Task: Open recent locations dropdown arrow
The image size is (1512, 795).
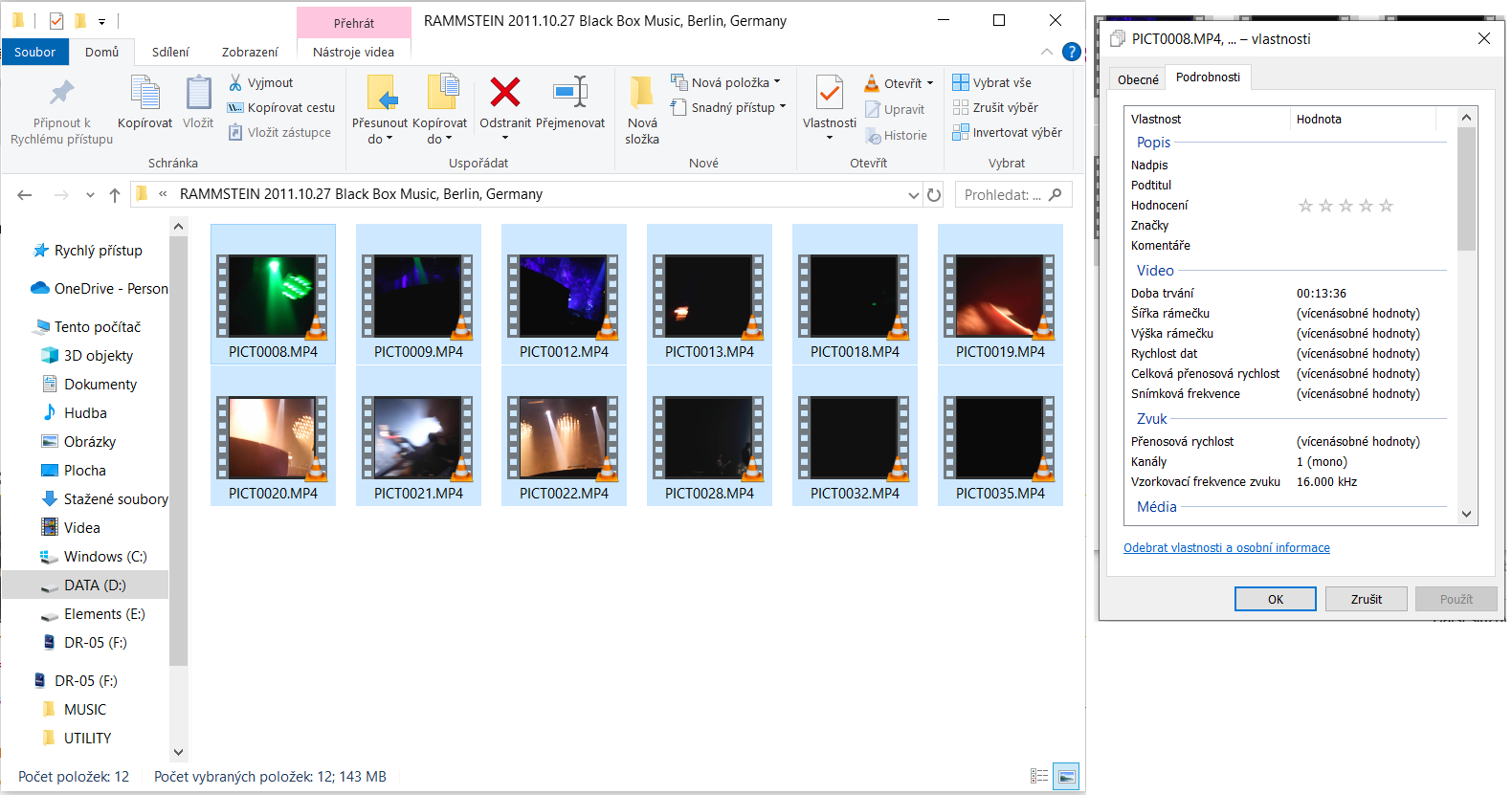Action: click(90, 195)
